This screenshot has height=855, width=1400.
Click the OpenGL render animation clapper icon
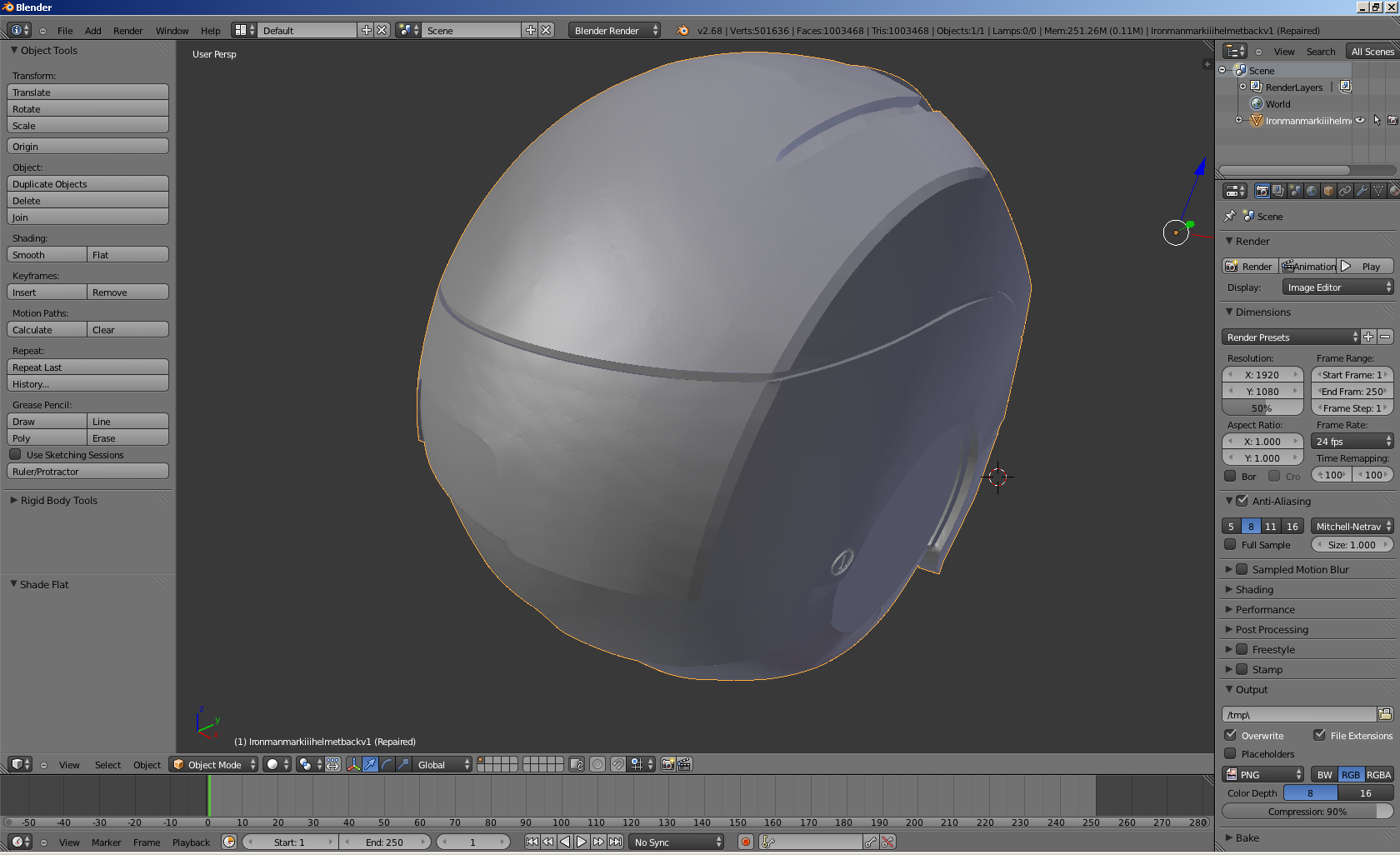(684, 764)
